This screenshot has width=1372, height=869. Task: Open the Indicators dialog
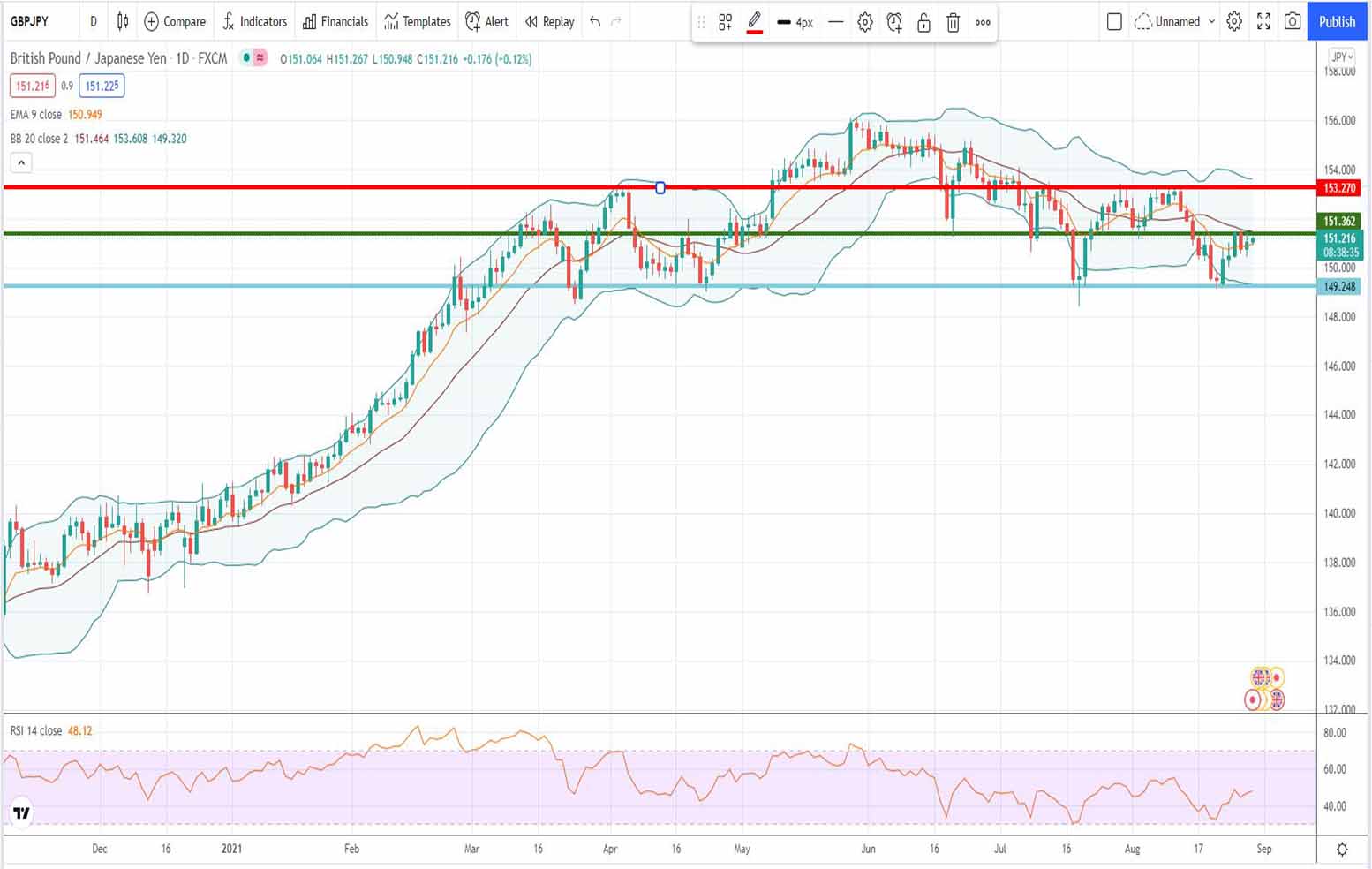coord(255,21)
